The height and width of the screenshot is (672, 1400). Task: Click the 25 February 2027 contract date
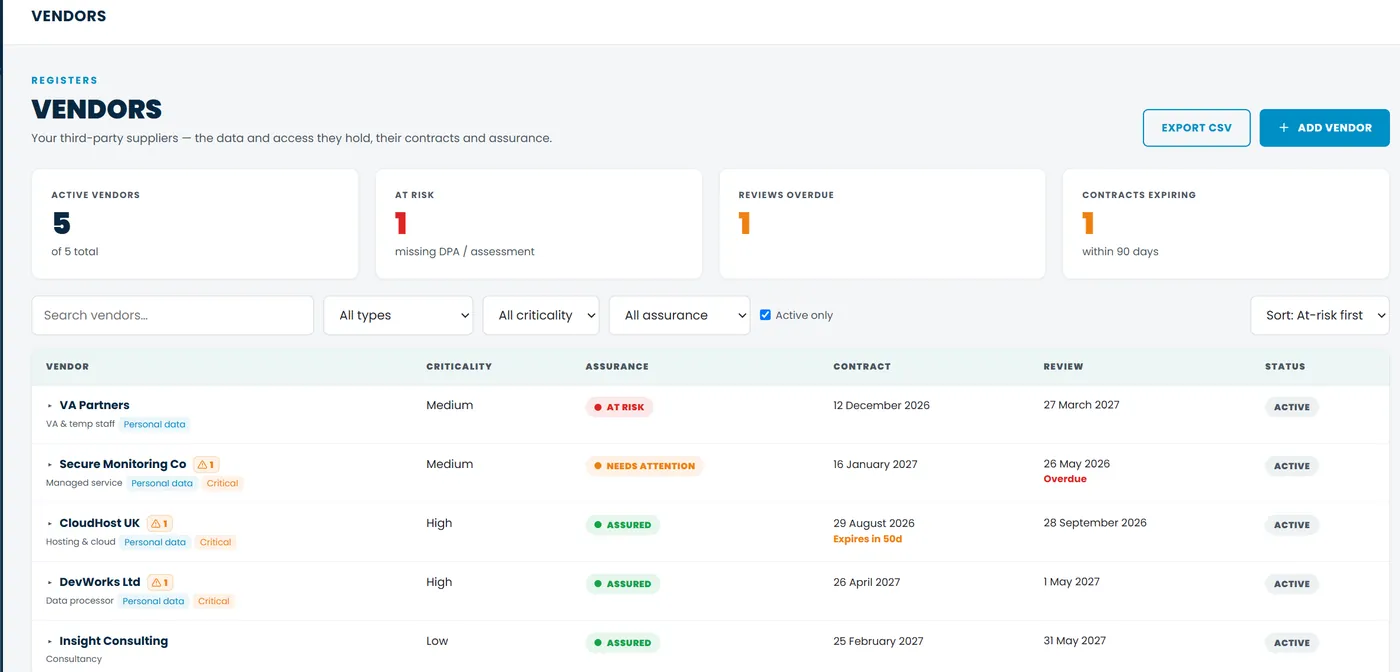[878, 641]
